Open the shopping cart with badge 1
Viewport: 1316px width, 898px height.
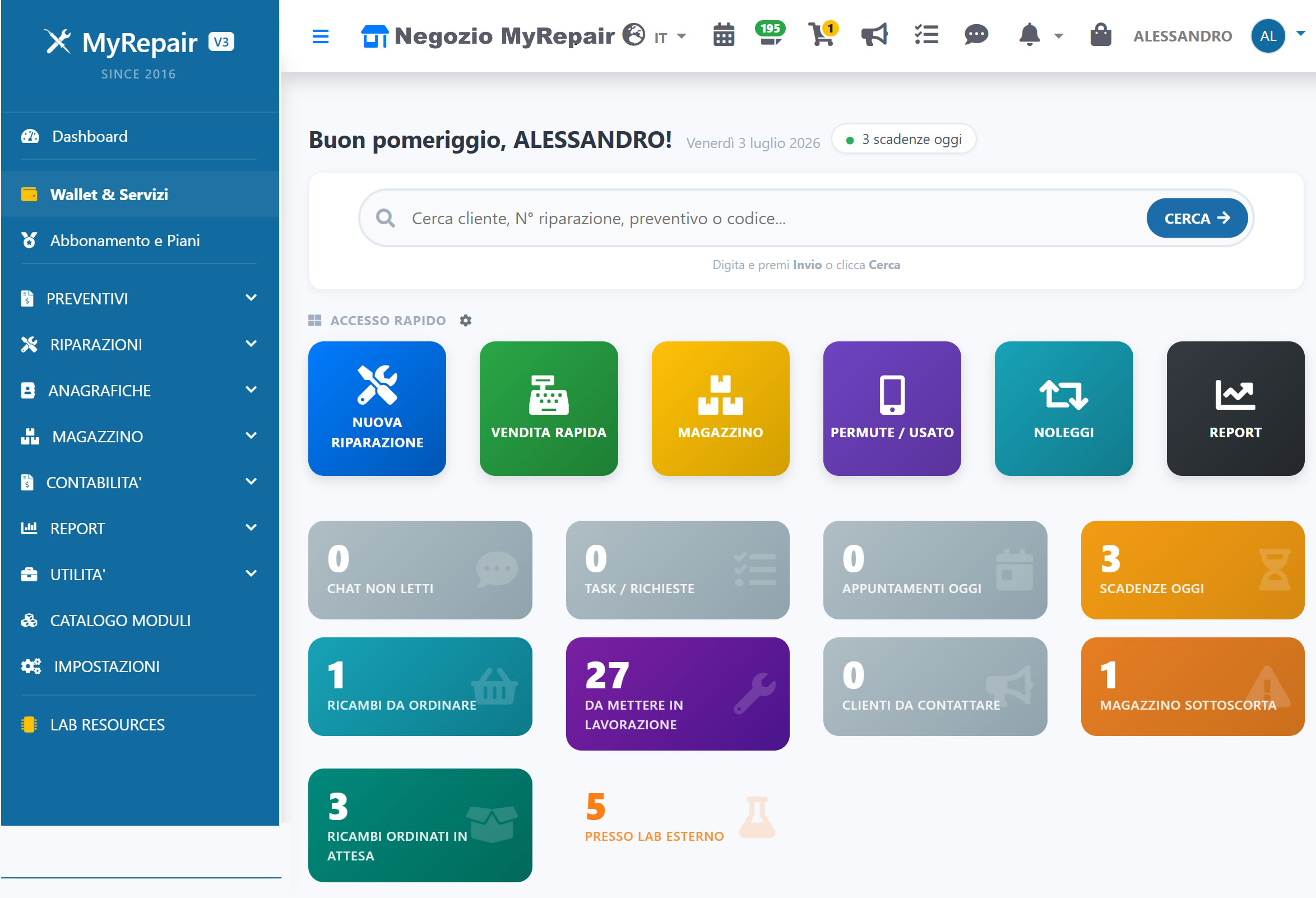tap(822, 35)
